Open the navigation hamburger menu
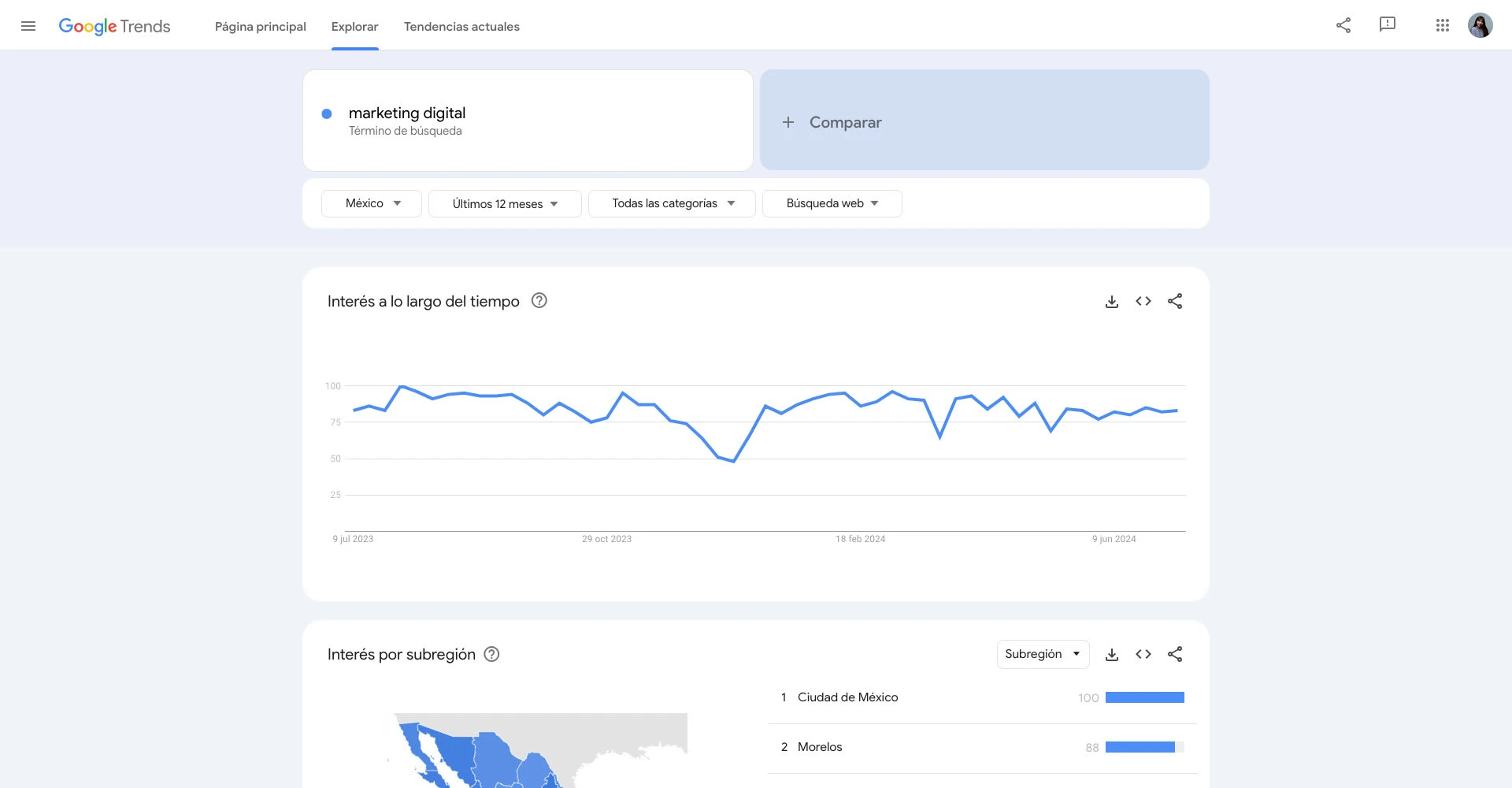The height and width of the screenshot is (788, 1512). point(28,25)
